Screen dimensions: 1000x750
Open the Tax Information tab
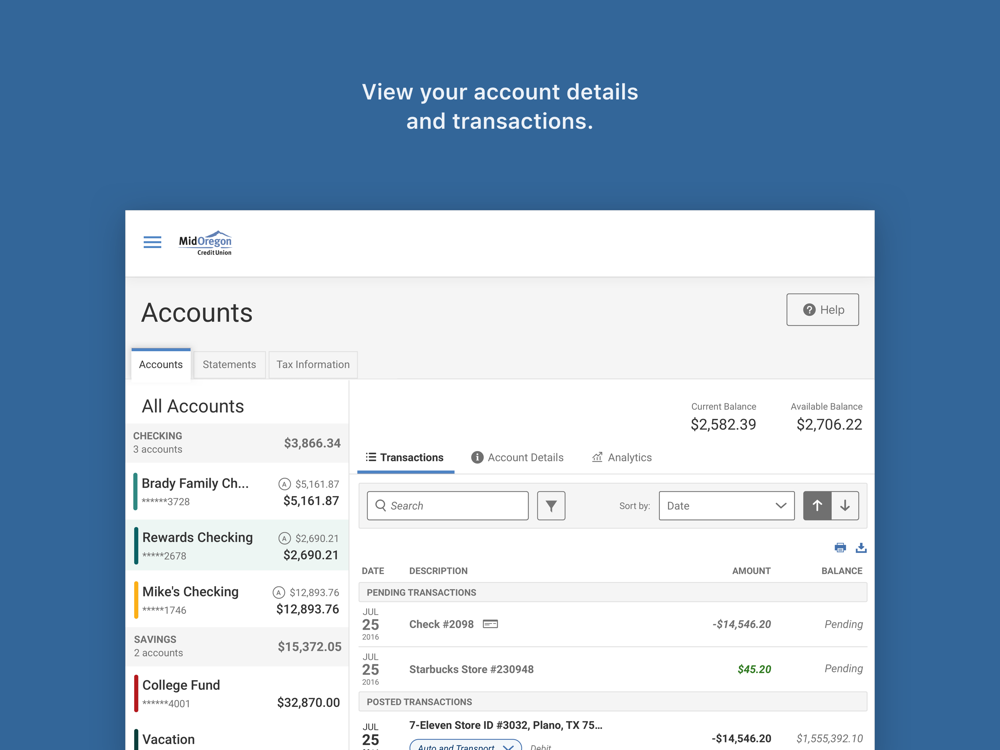(x=313, y=365)
